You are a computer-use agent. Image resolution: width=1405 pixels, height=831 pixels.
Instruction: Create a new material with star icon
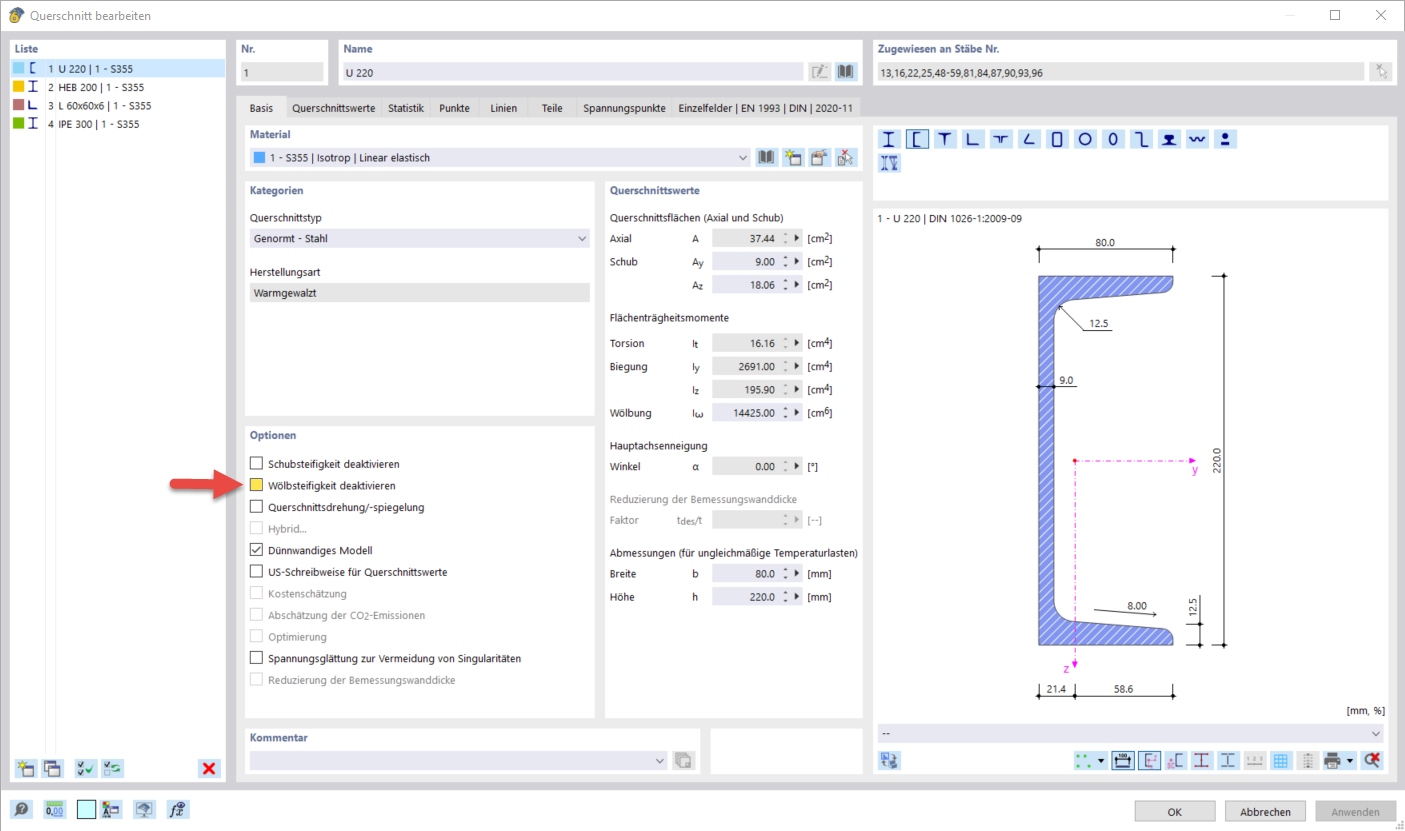(794, 158)
